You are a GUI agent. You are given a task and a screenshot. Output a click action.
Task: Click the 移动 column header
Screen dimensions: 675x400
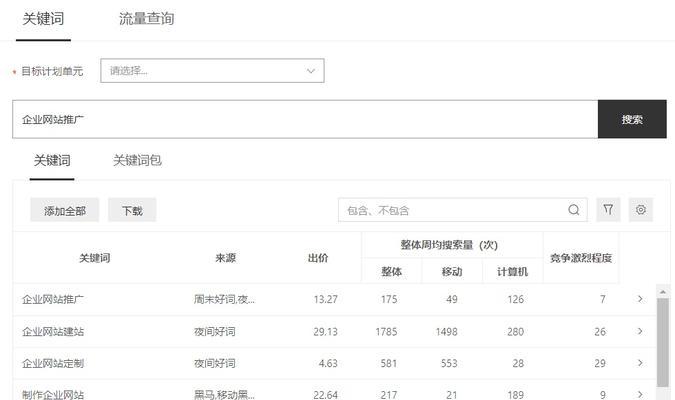452,272
